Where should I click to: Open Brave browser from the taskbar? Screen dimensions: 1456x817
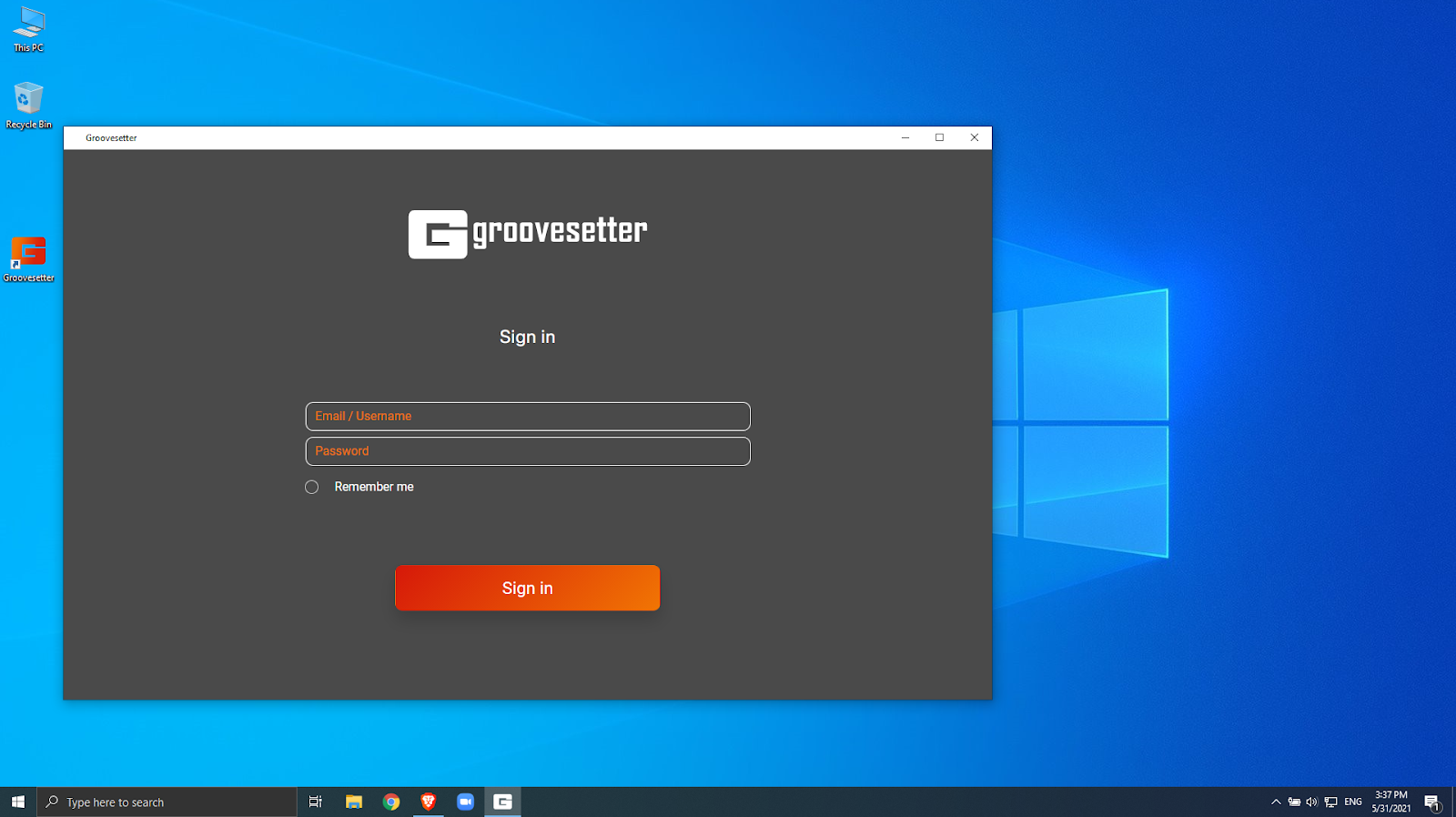[x=429, y=802]
